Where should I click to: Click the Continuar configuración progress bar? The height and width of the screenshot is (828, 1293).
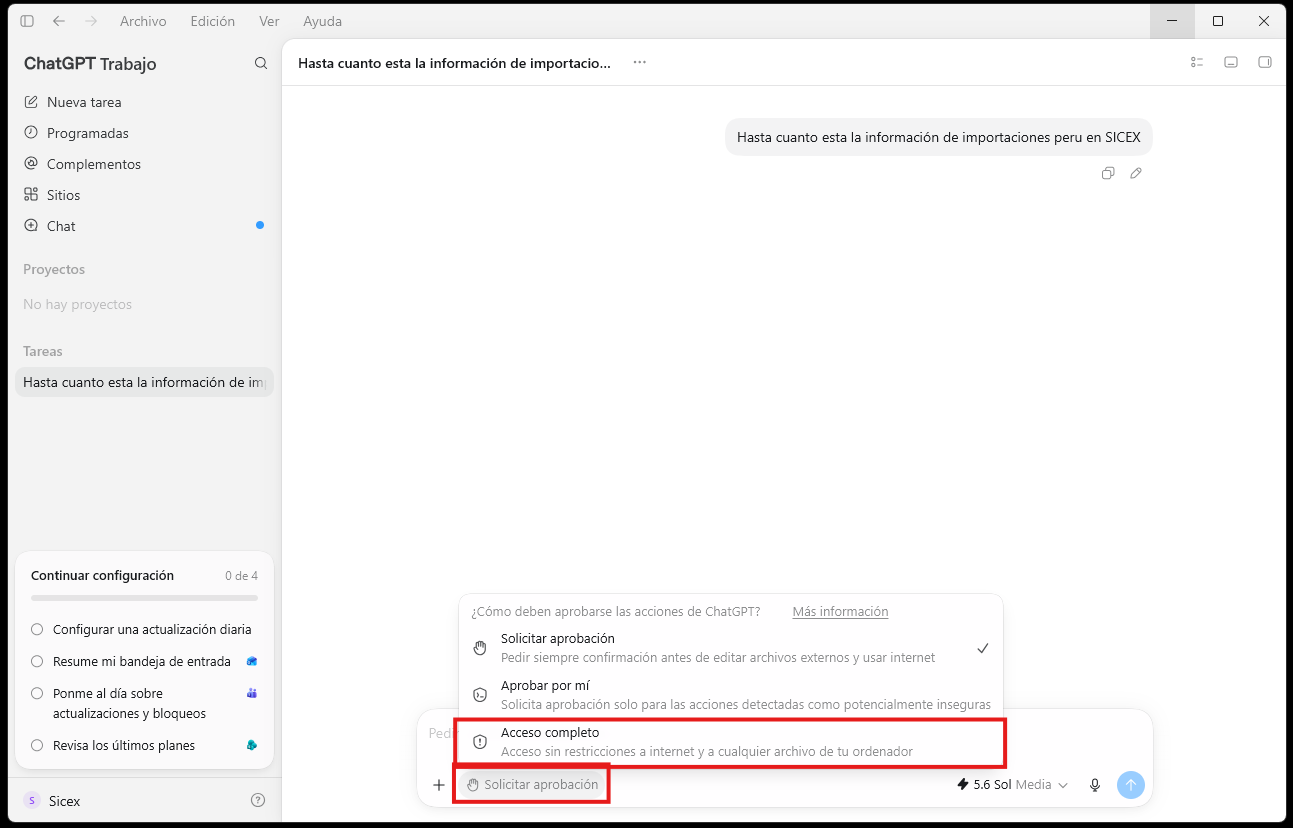pos(144,598)
